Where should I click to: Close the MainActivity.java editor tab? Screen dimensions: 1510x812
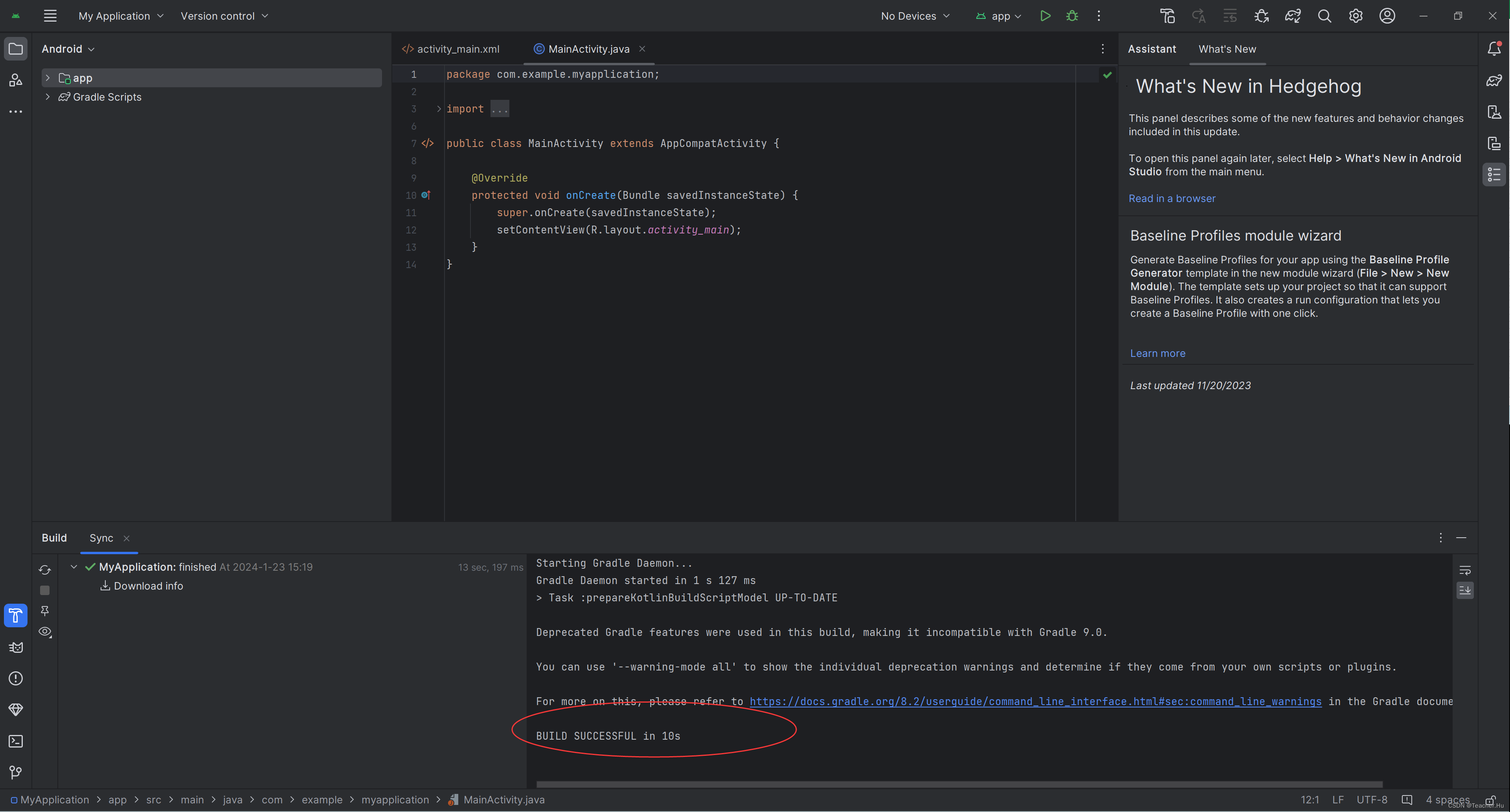642,49
